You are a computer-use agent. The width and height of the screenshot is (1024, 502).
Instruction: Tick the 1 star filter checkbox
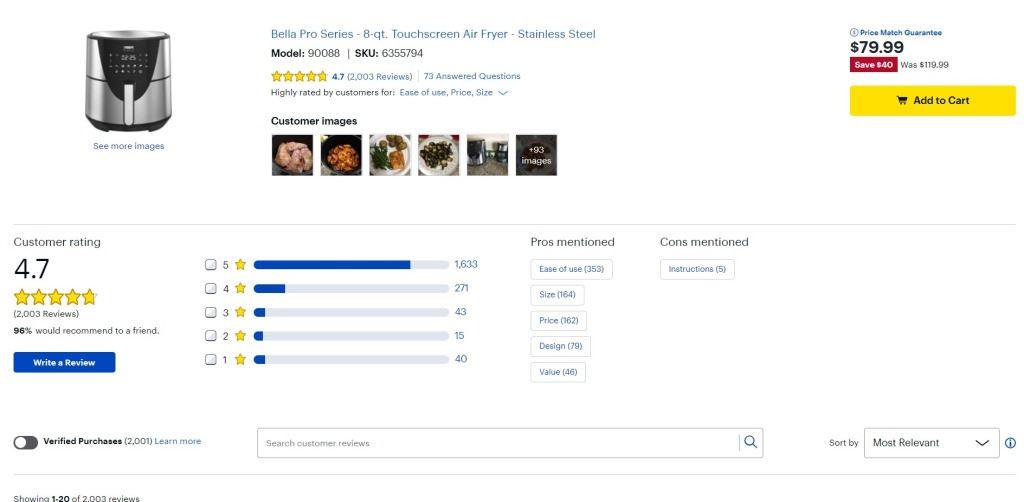[211, 359]
